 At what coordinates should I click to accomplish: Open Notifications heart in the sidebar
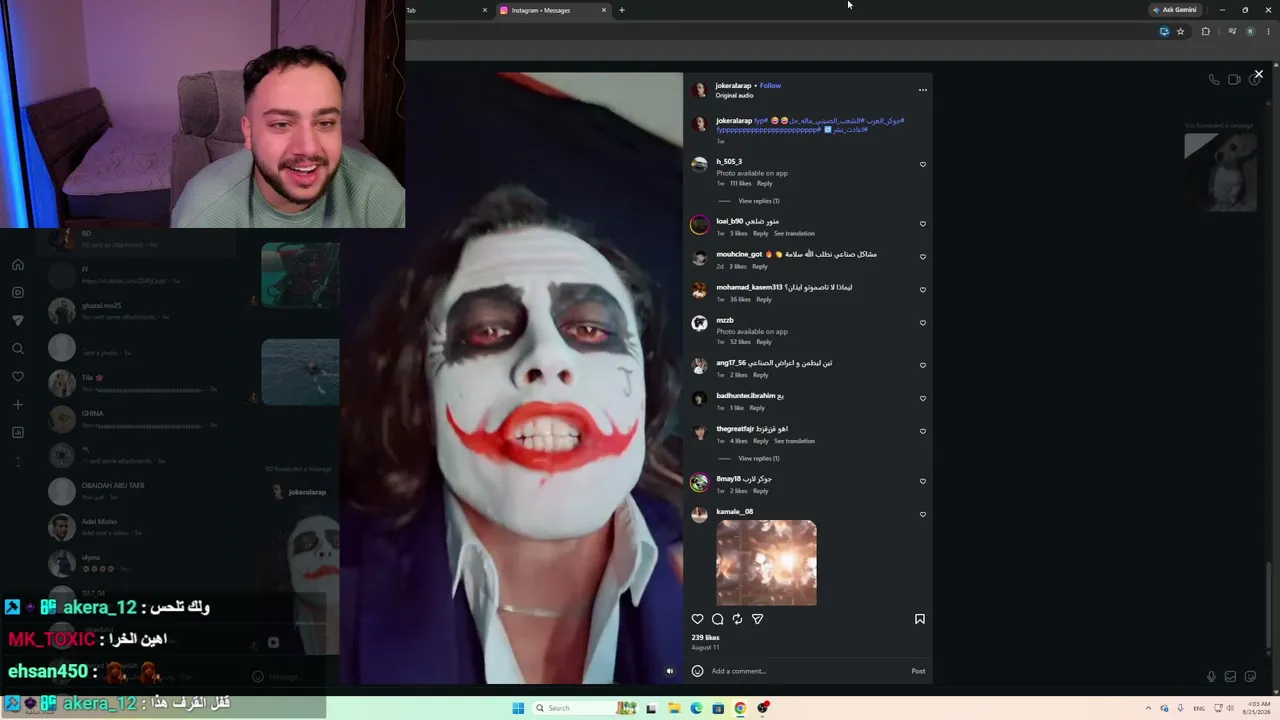tap(18, 377)
